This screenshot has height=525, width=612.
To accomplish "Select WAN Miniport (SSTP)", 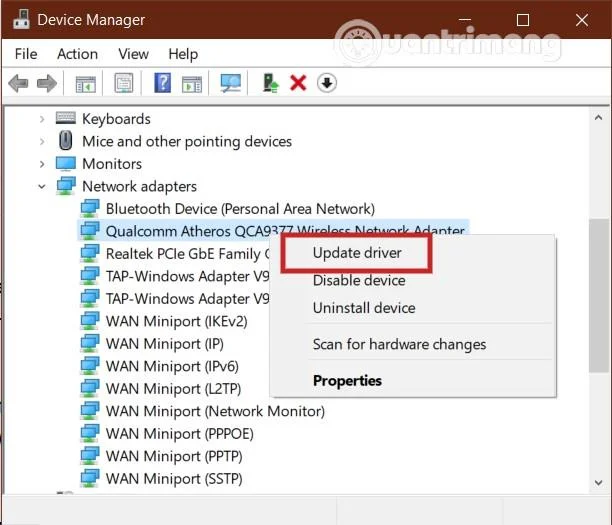I will (x=174, y=479).
